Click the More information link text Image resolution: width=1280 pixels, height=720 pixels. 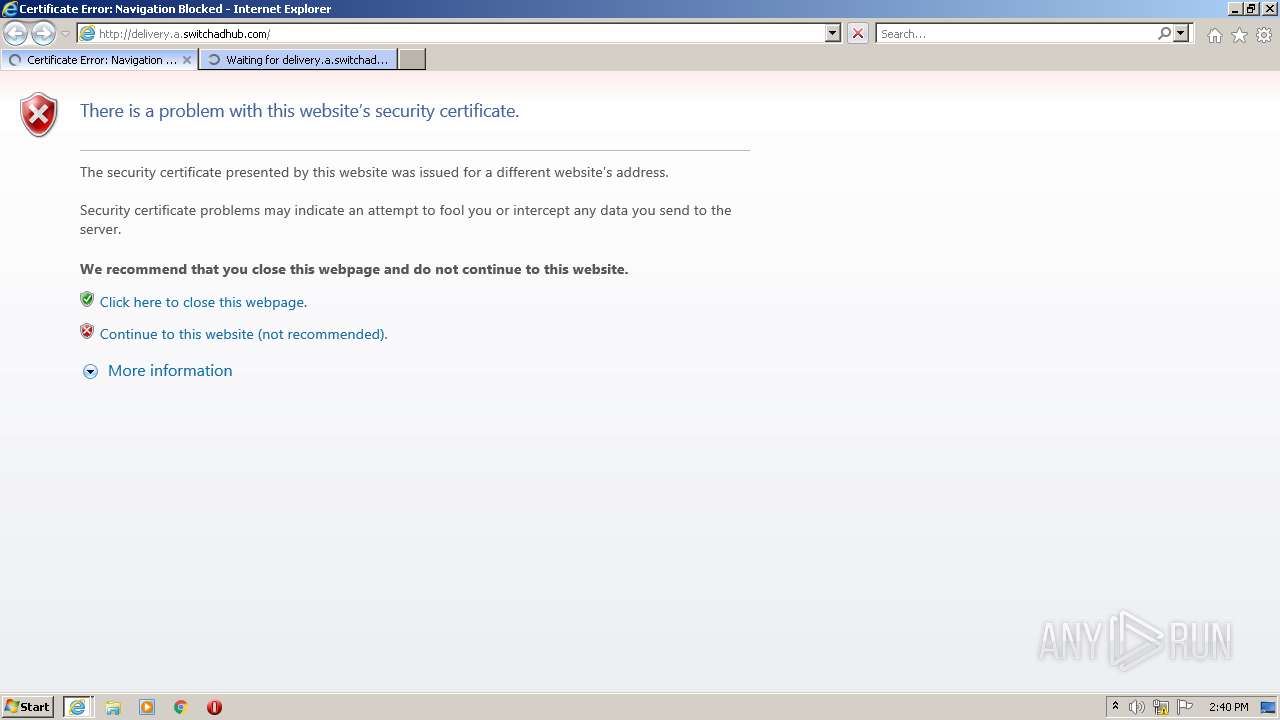click(170, 370)
